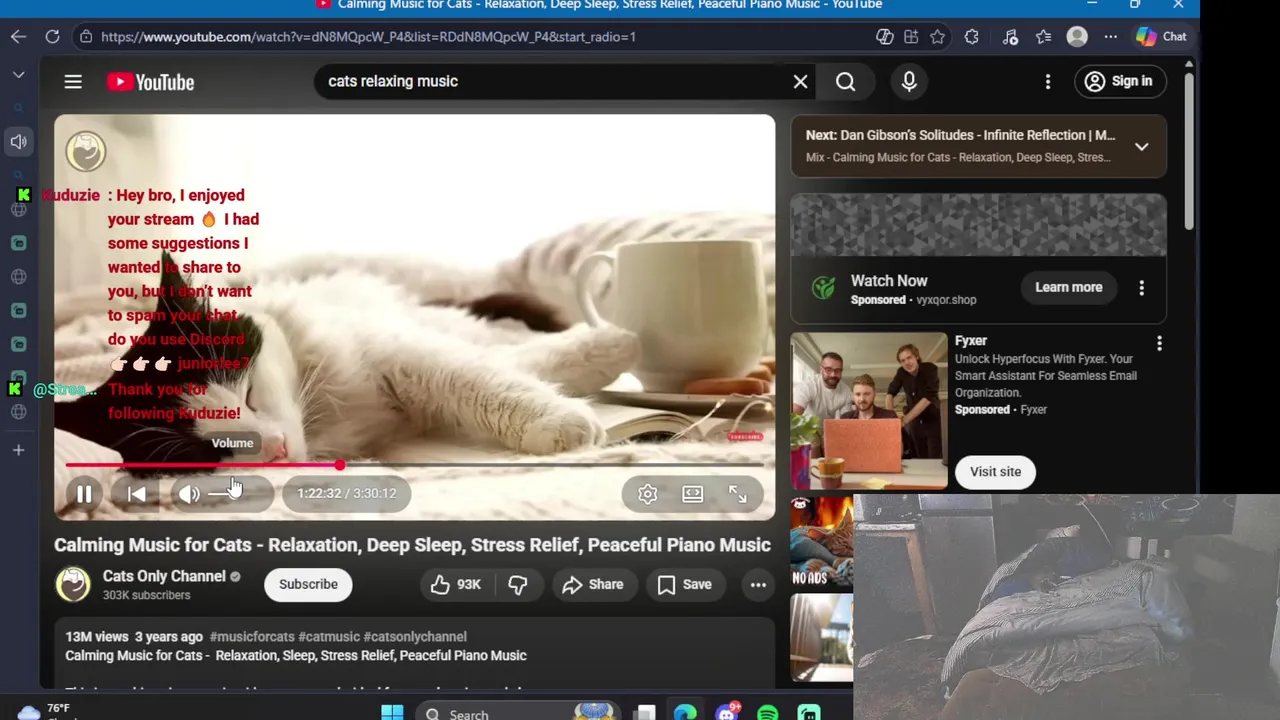This screenshot has height=720, width=1280.
Task: Open the Windows Start menu
Action: tap(392, 712)
